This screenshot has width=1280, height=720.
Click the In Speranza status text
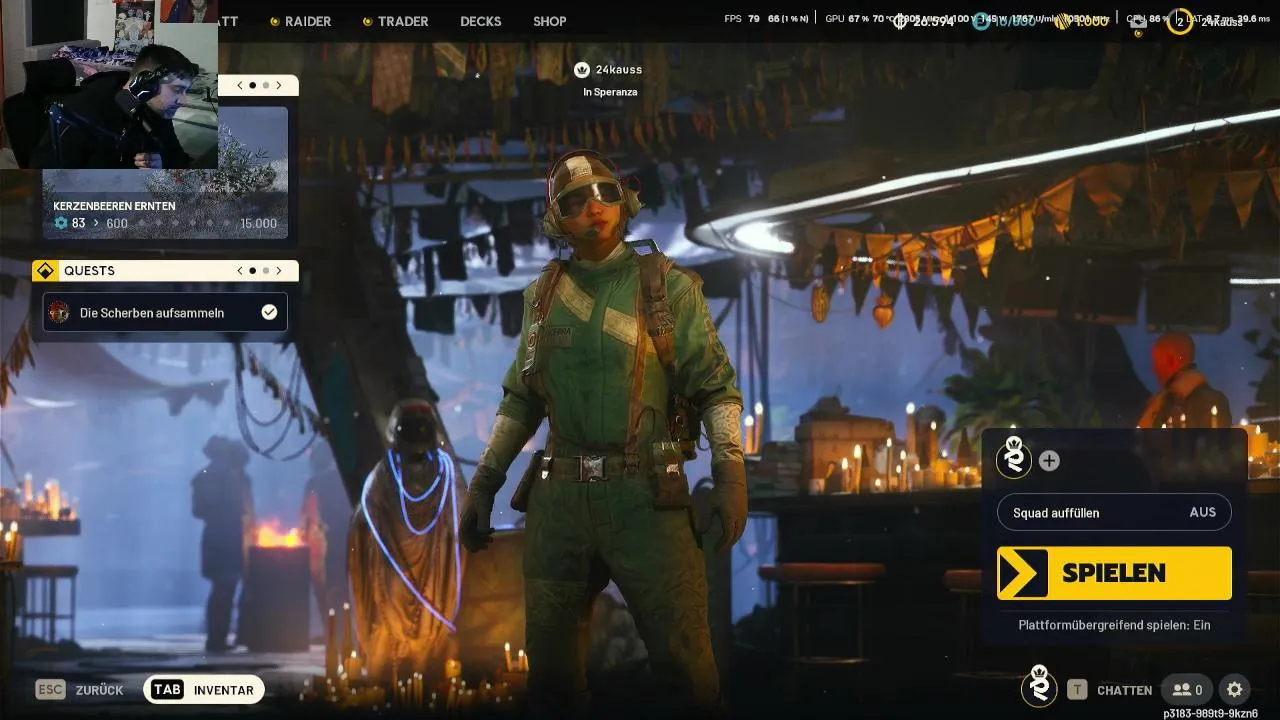[610, 92]
